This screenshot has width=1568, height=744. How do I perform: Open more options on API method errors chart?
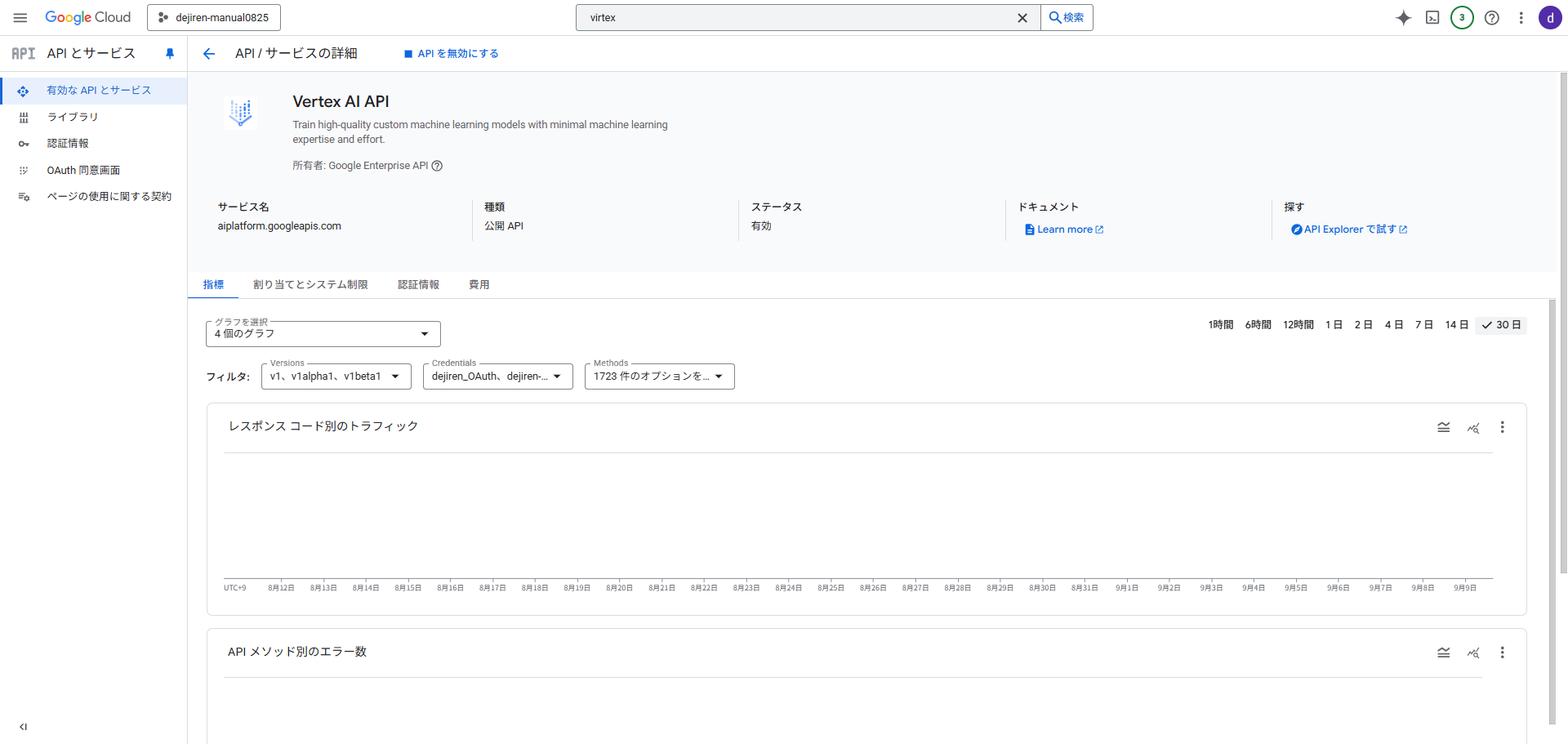pos(1502,653)
